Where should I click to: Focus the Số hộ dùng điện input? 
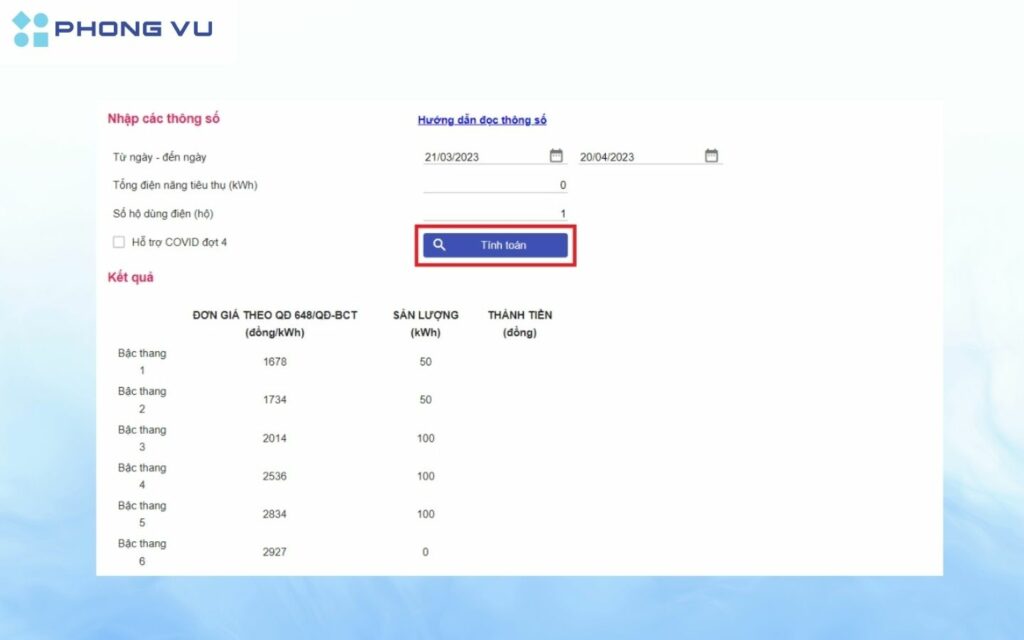click(494, 213)
